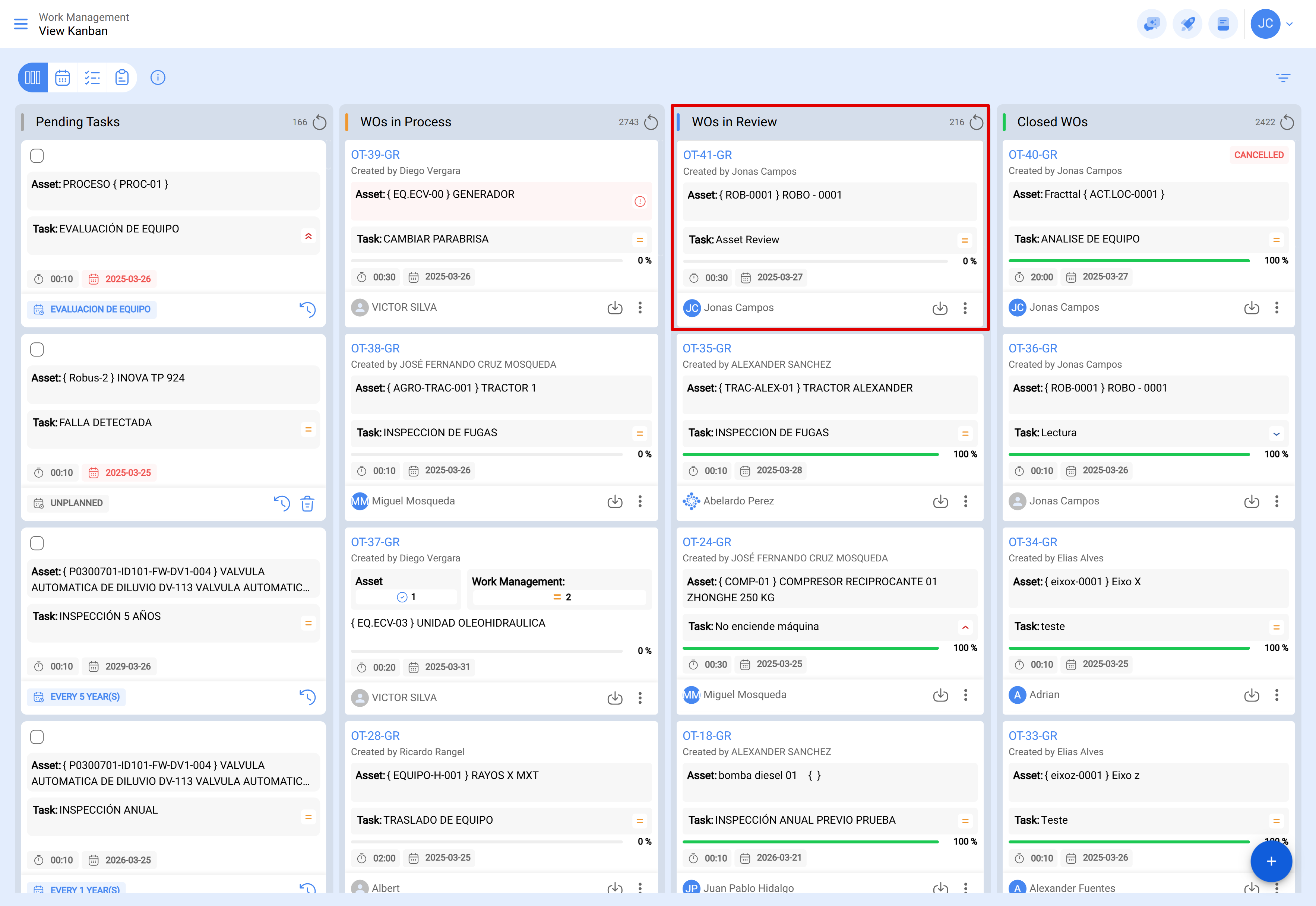Viewport: 1316px width, 906px height.
Task: Check the INSPECCIÓN 5 AÑOS task checkbox
Action: point(37,543)
